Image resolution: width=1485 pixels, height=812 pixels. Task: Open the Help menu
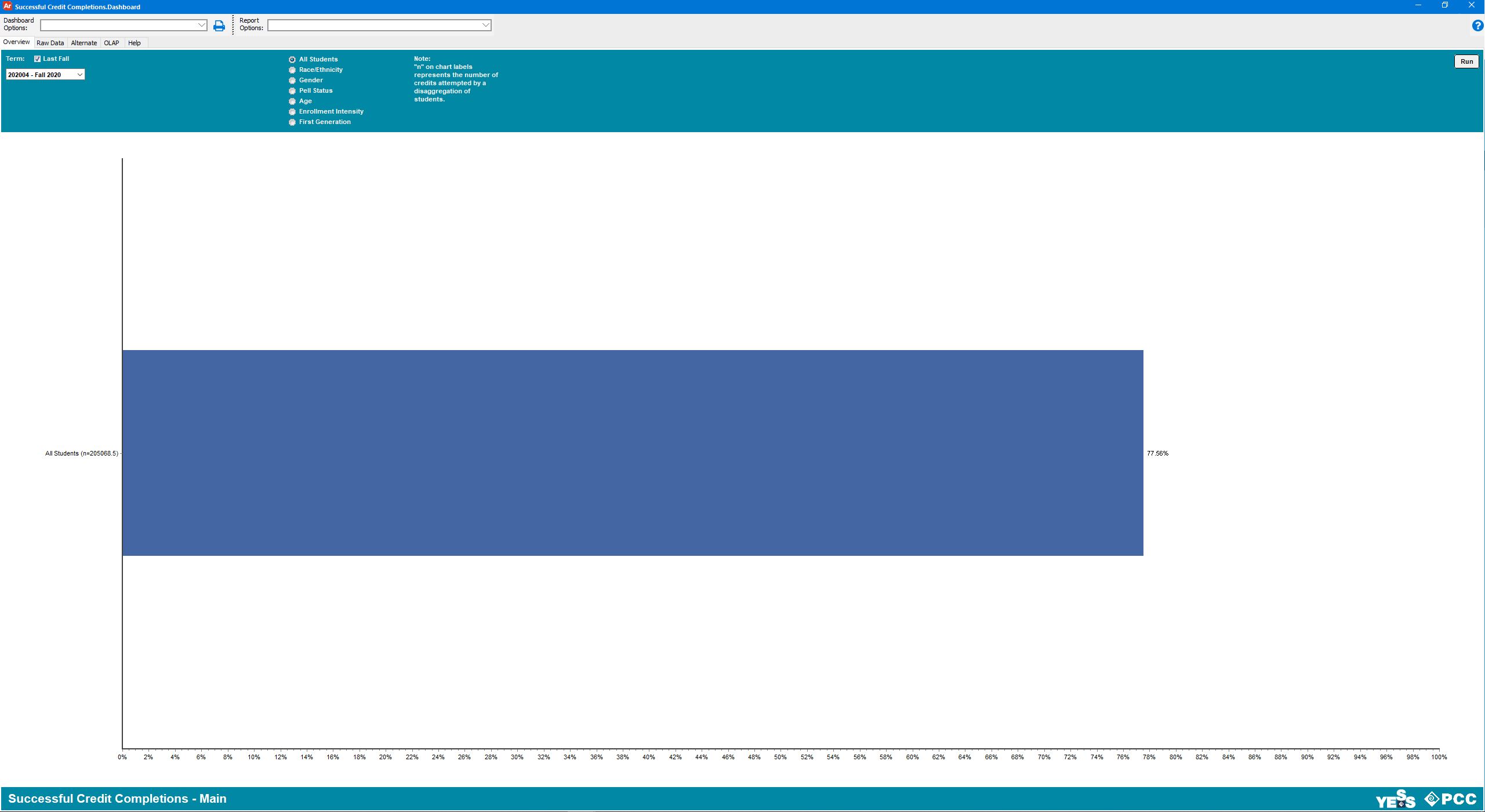click(133, 42)
